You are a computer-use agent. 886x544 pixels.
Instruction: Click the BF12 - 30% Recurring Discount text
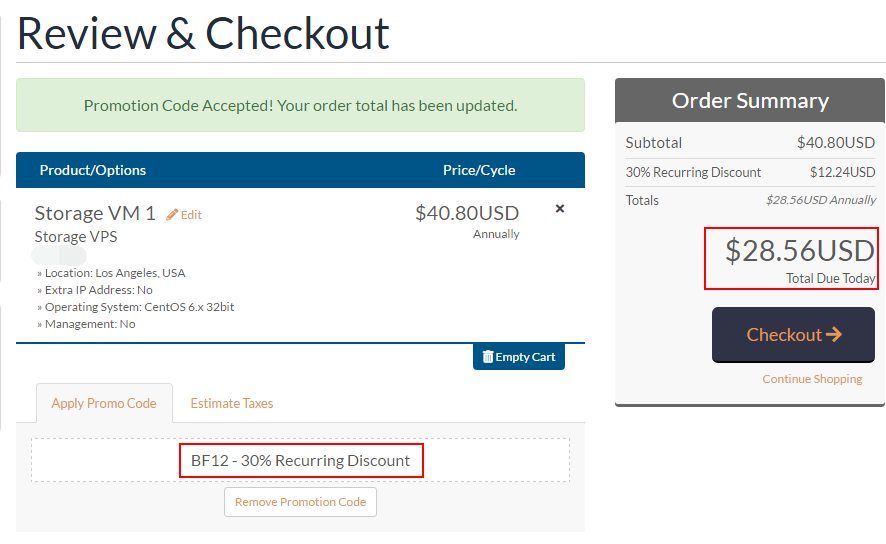tap(301, 460)
